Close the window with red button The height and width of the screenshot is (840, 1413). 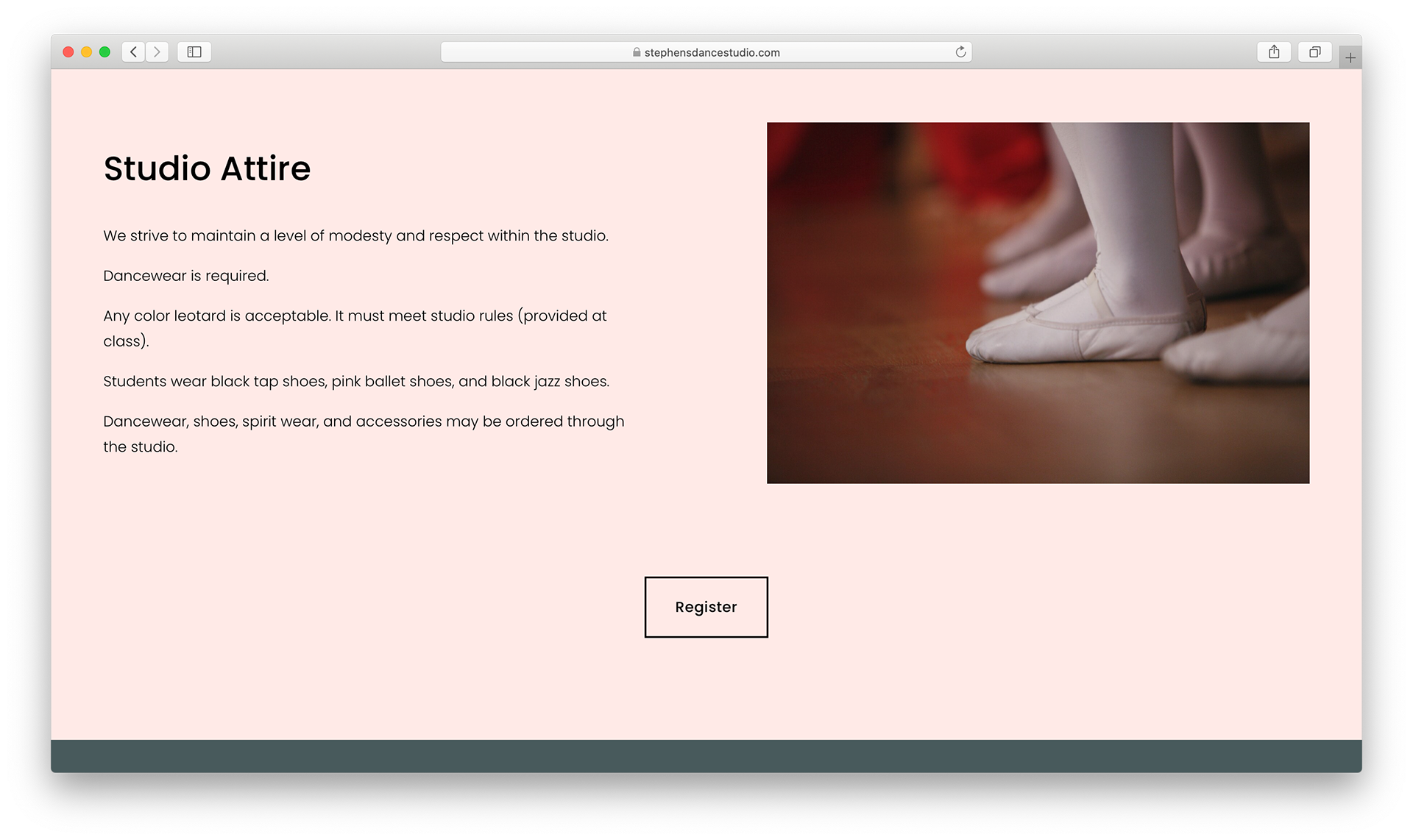(68, 52)
